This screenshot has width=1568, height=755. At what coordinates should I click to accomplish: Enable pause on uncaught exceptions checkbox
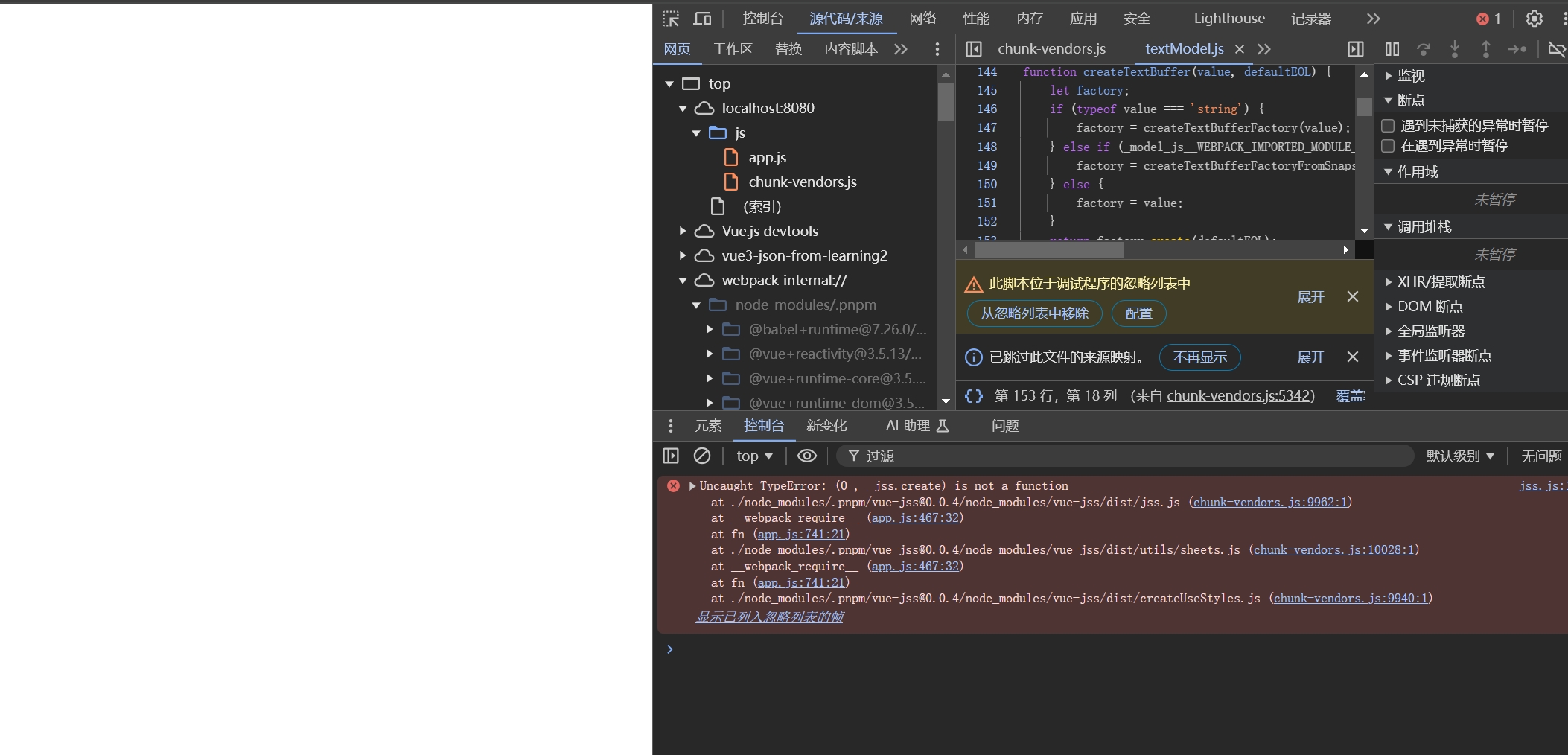1388,126
